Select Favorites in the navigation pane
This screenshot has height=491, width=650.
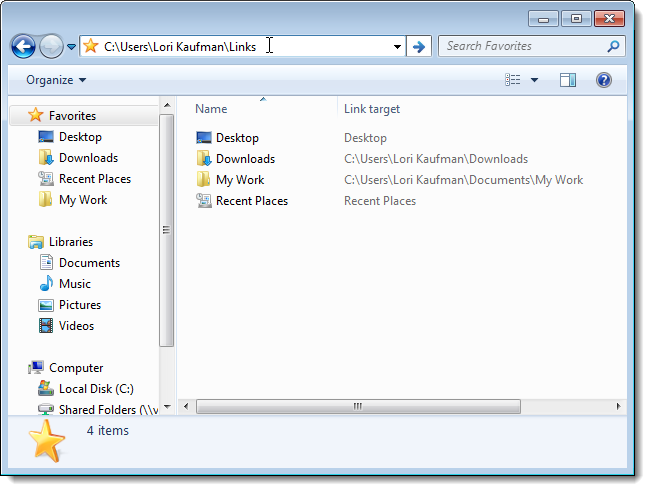pyautogui.click(x=72, y=115)
